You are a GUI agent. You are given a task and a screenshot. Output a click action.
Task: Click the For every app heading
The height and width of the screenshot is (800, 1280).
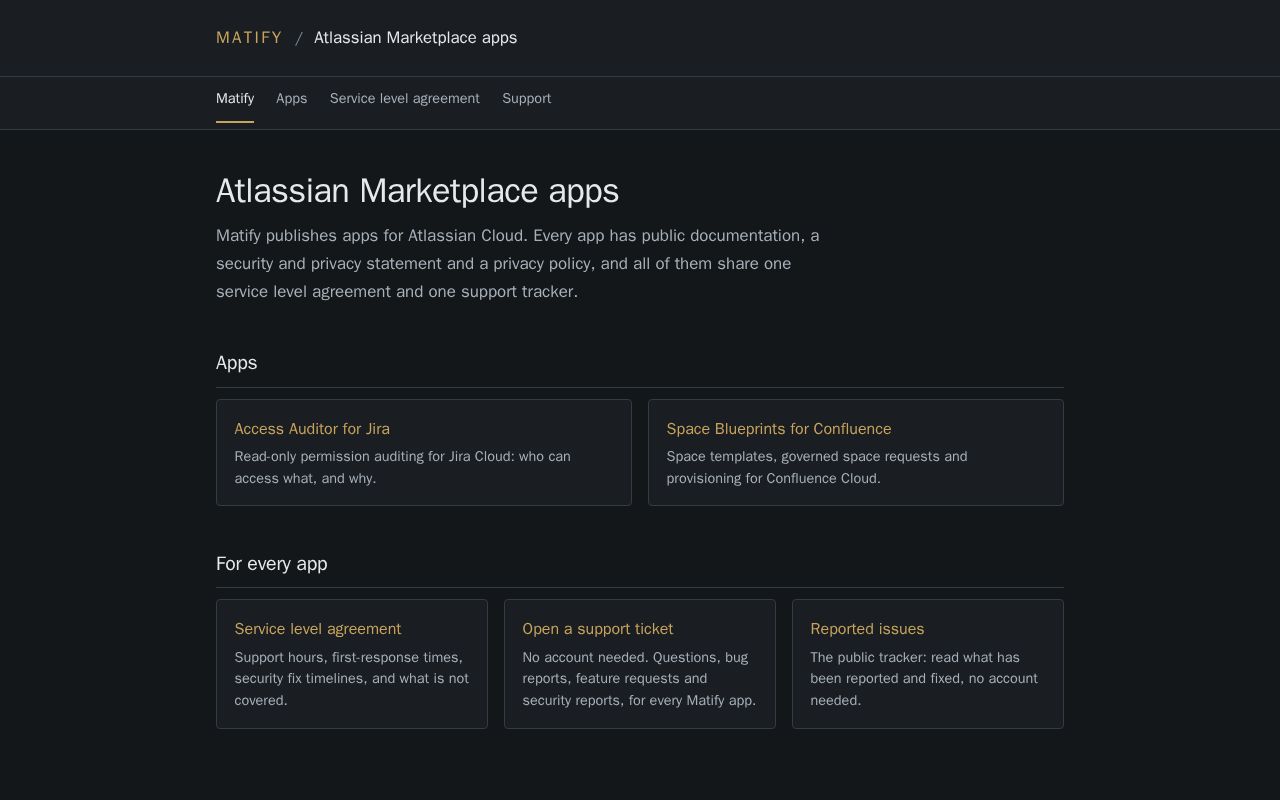[272, 564]
